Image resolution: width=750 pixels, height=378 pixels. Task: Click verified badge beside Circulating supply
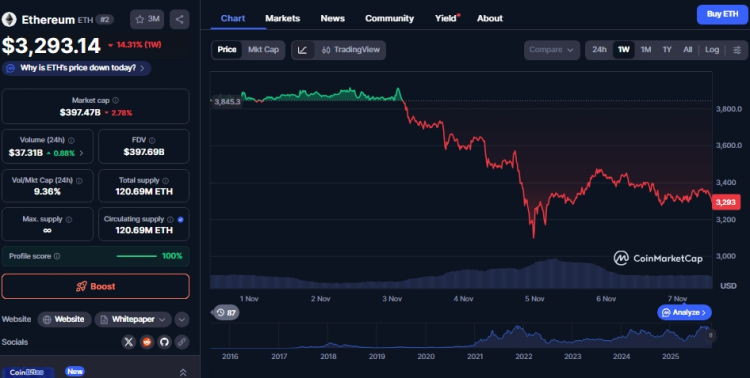pyautogui.click(x=180, y=220)
